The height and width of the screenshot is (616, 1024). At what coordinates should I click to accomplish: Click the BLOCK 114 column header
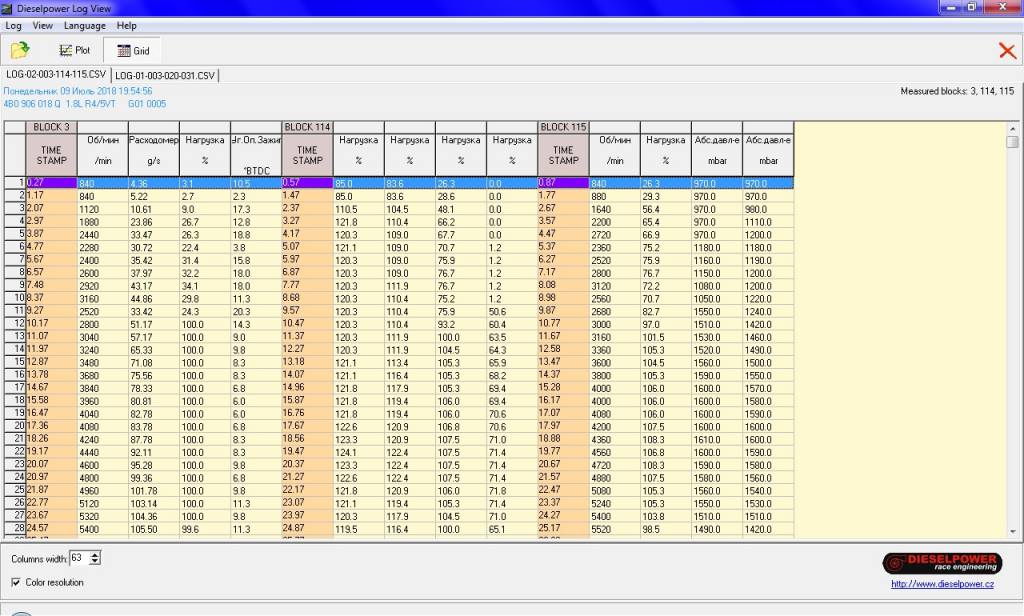307,127
